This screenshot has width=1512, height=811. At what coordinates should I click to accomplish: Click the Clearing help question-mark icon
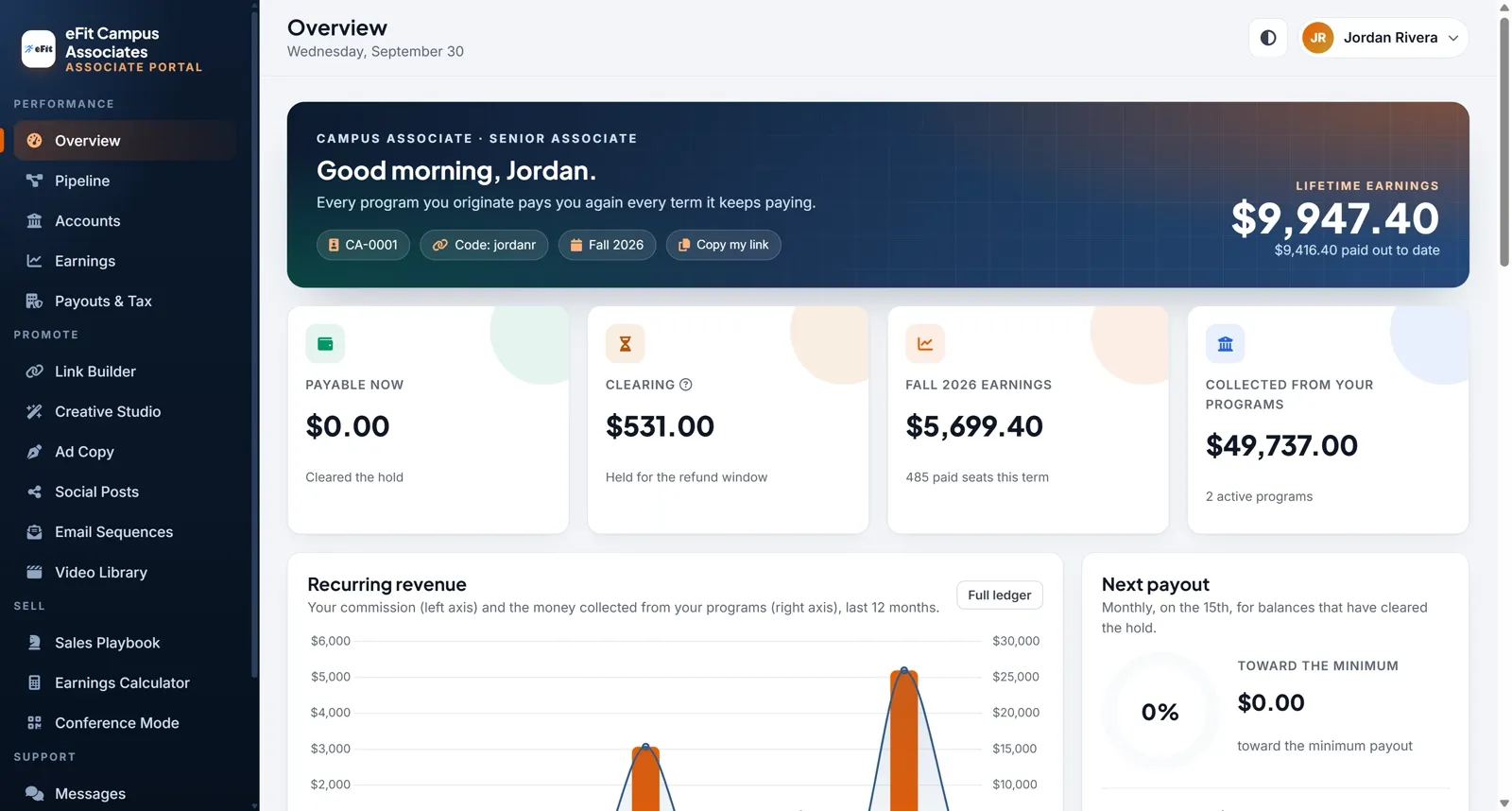coord(686,385)
